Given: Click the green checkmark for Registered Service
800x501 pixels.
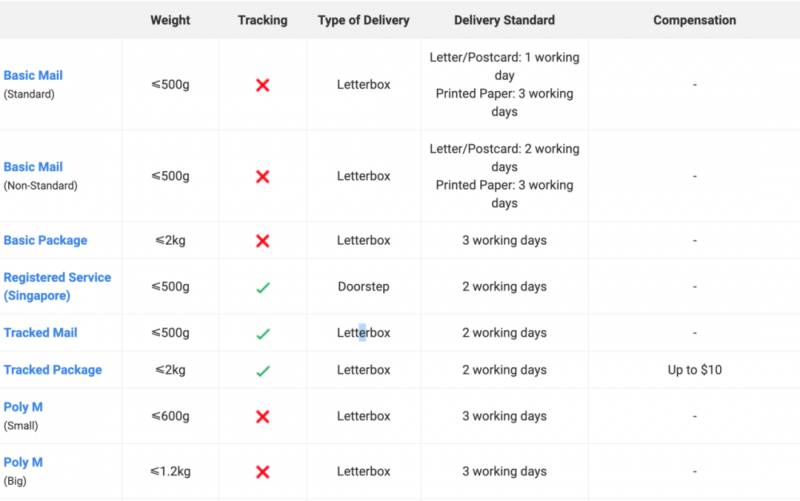Looking at the screenshot, I should (x=262, y=288).
